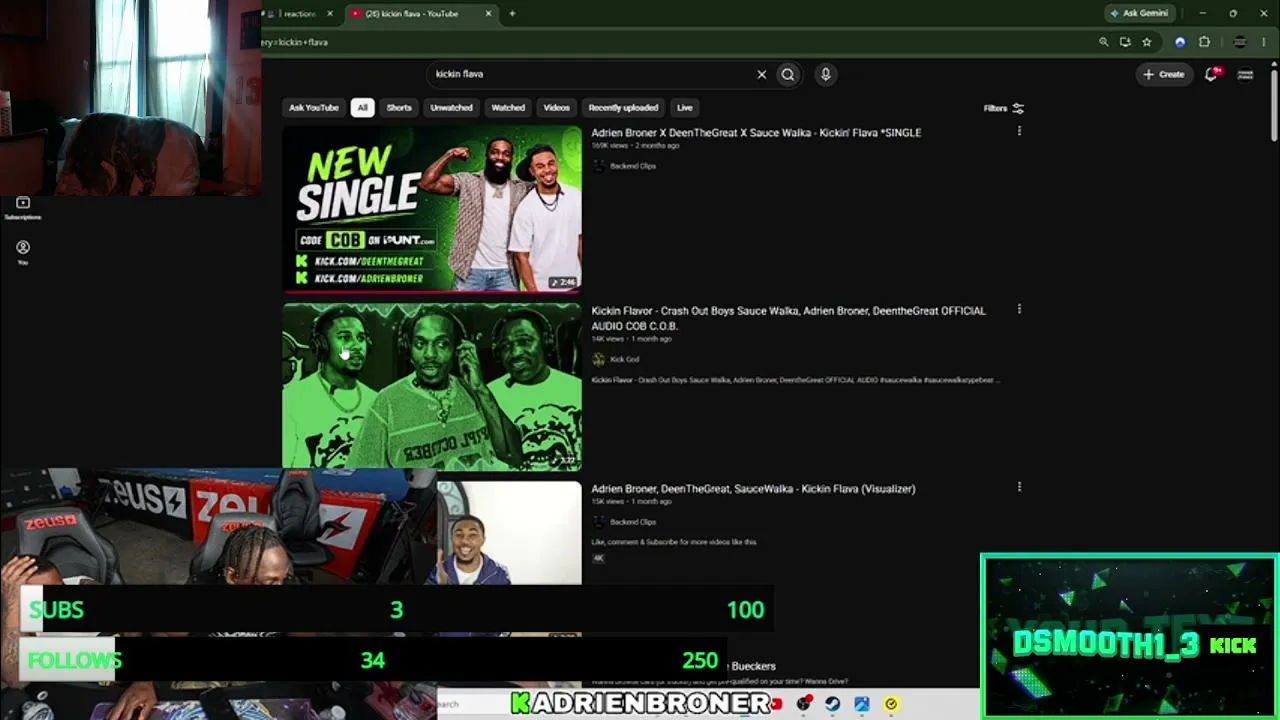Click 'Like, comment & Subscribe for more videos' description
The height and width of the screenshot is (720, 1280).
tap(674, 542)
